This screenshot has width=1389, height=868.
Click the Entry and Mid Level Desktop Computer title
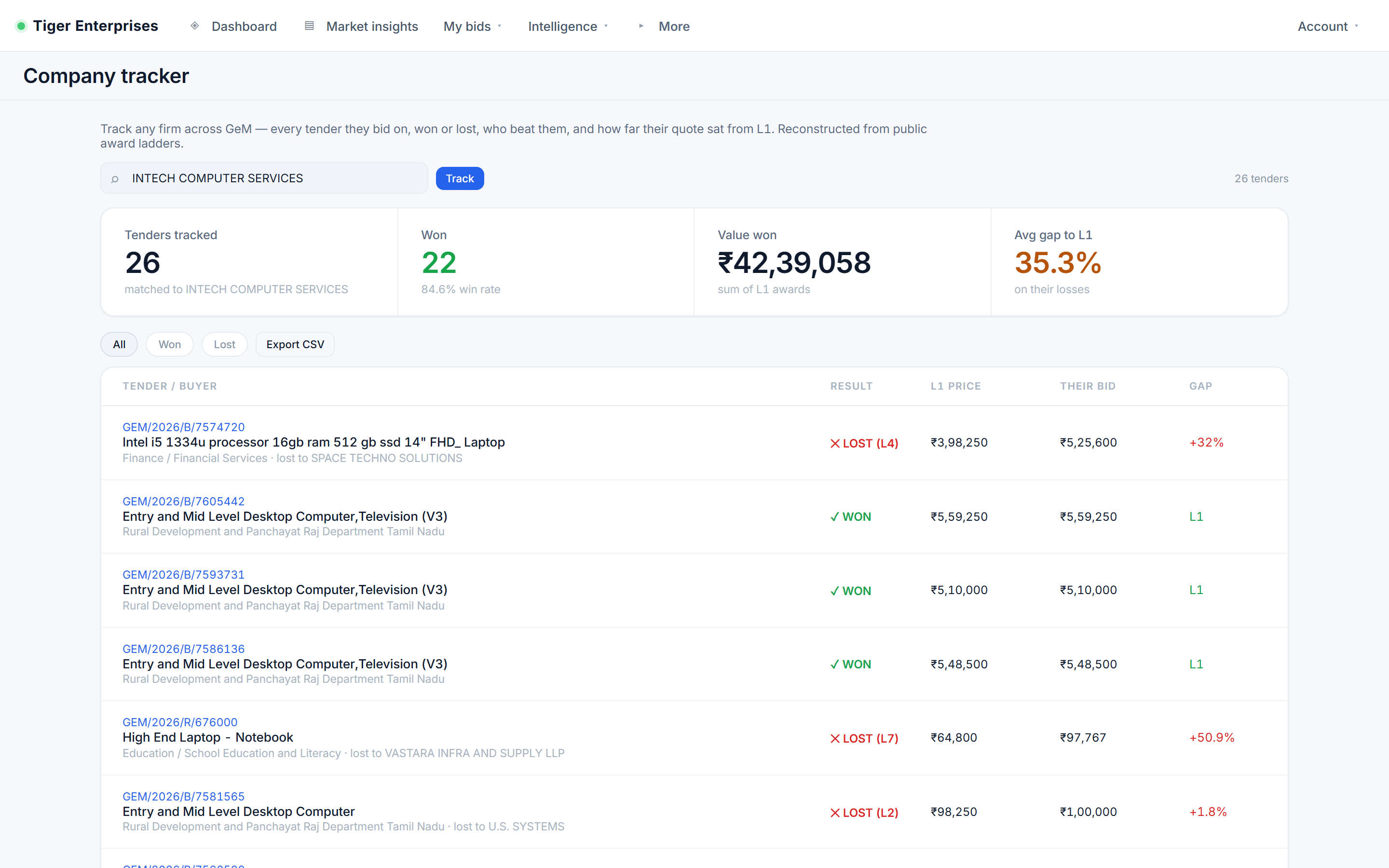(238, 812)
